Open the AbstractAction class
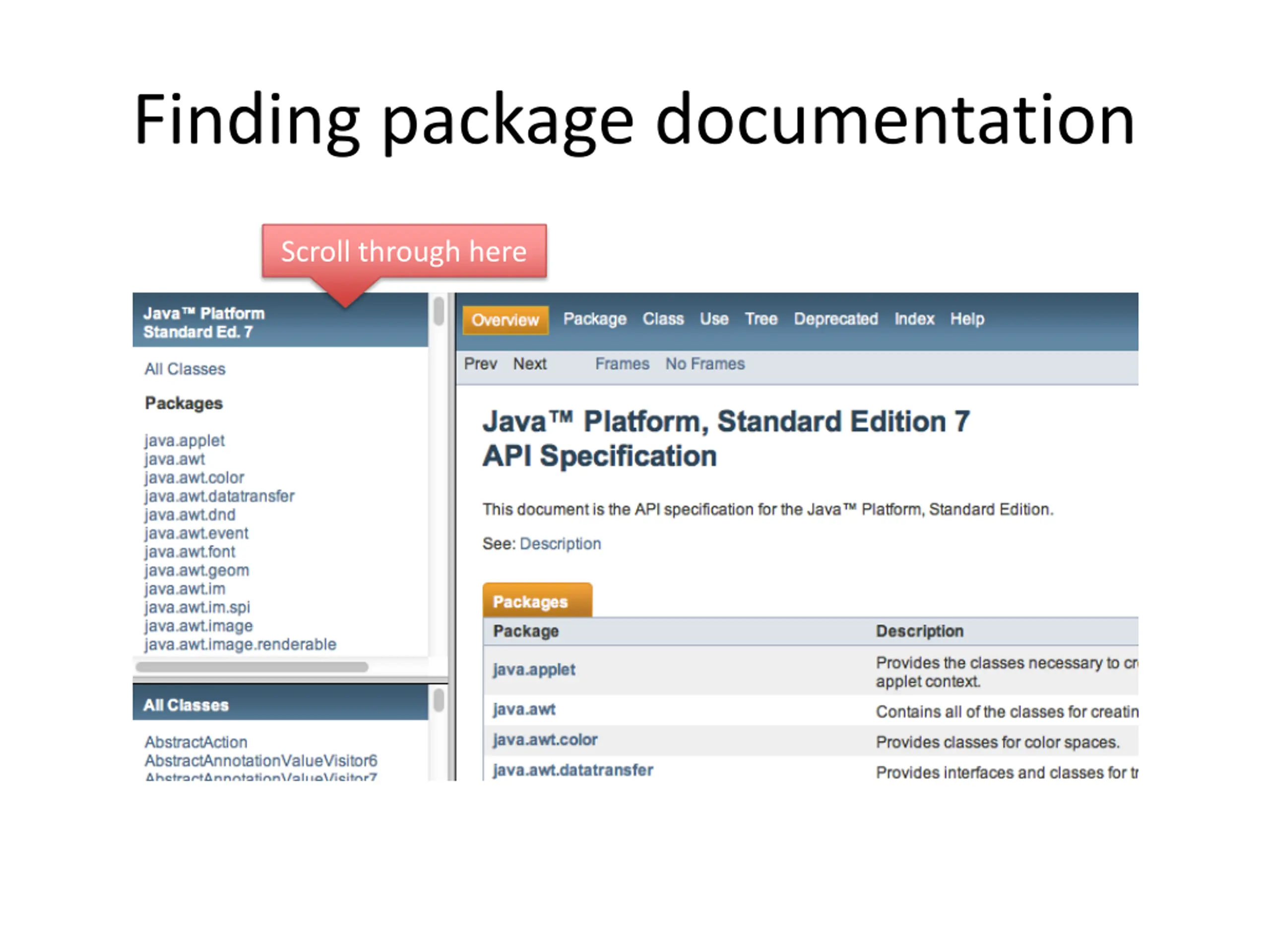 196,742
